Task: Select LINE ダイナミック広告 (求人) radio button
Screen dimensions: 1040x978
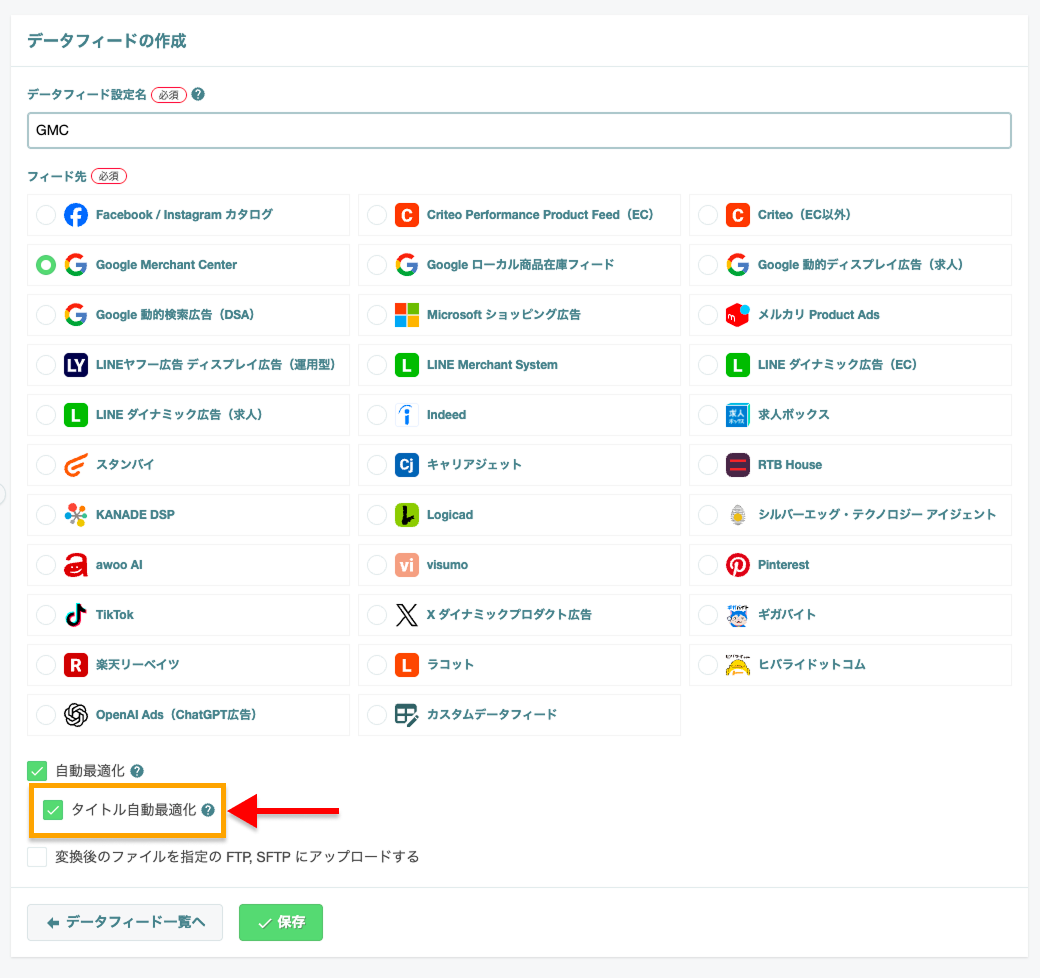Action: 46,415
